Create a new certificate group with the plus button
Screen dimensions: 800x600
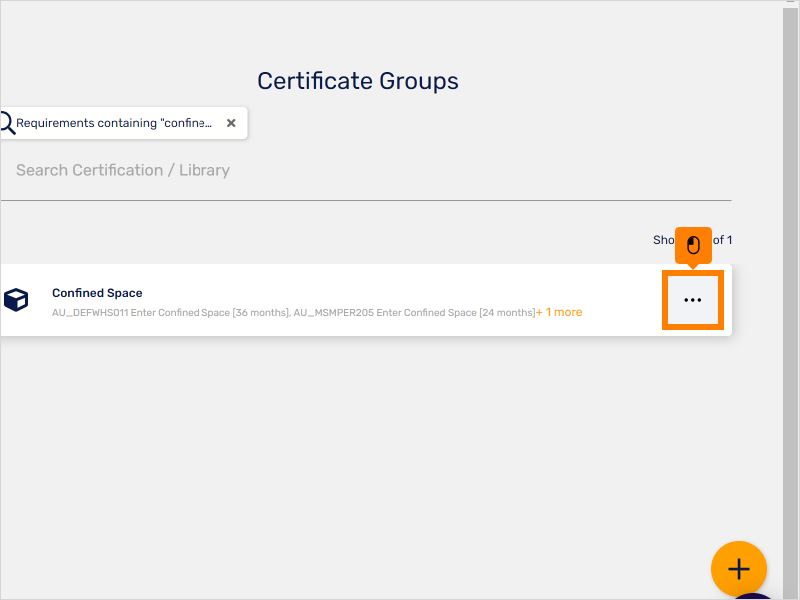[738, 568]
